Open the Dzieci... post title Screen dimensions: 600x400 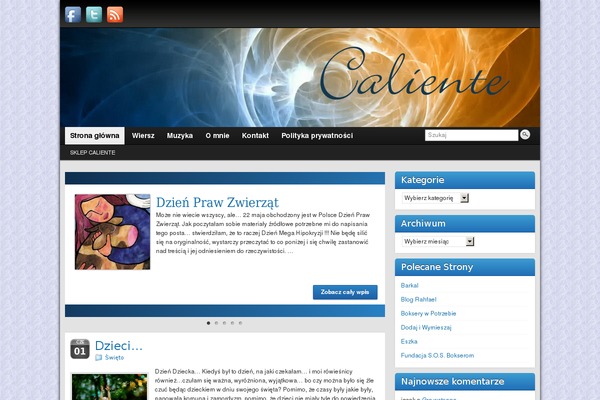[x=119, y=345]
